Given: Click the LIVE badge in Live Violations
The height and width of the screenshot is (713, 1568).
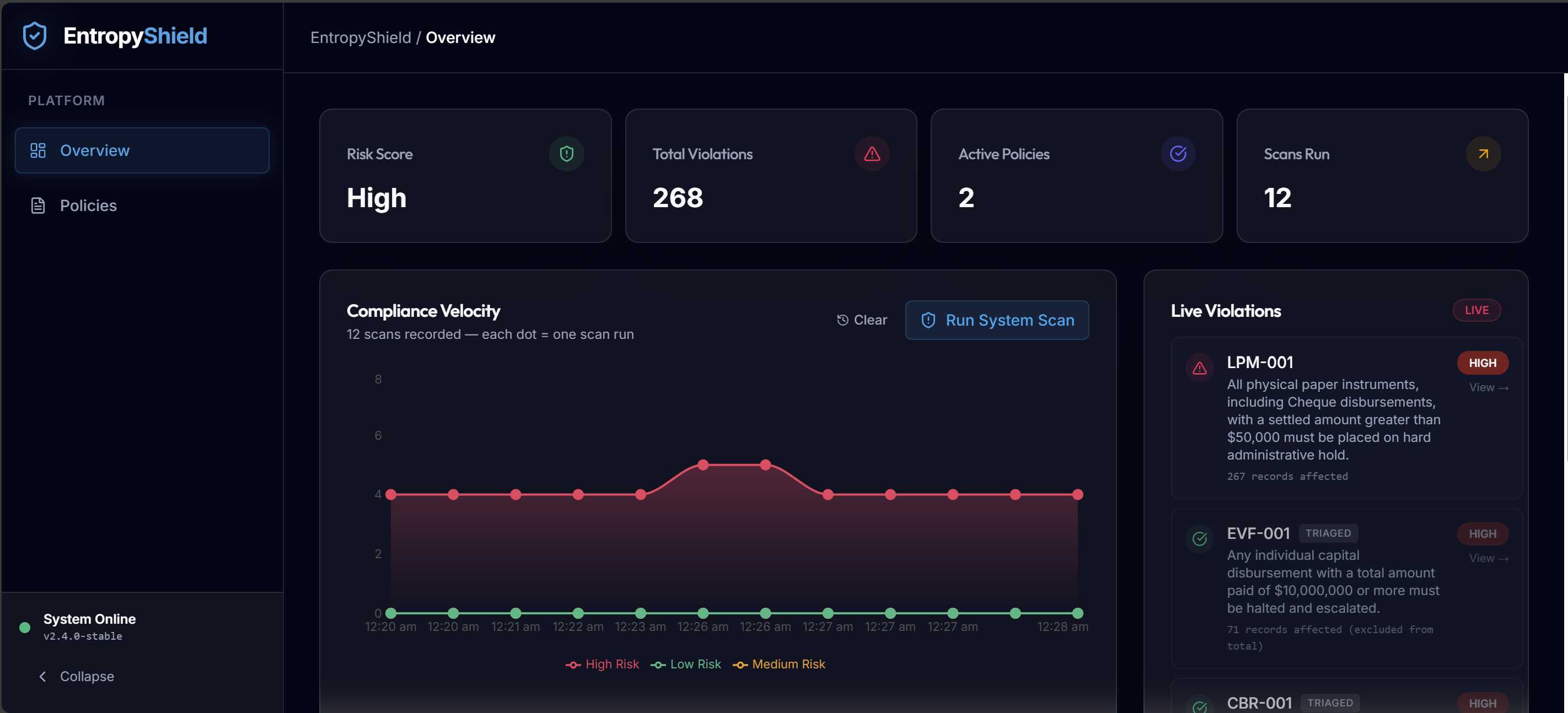Looking at the screenshot, I should [1476, 310].
